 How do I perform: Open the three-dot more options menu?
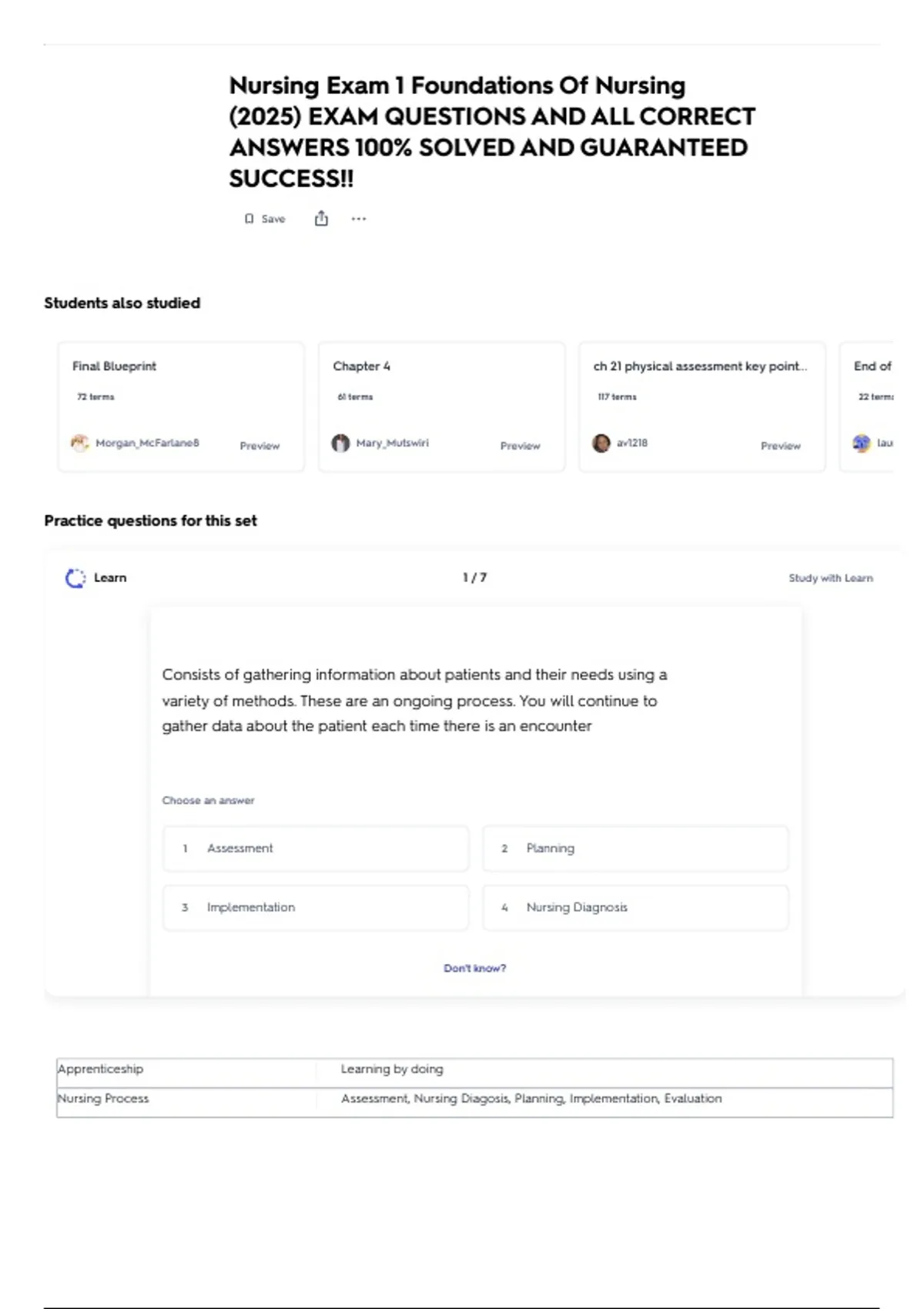tap(359, 219)
